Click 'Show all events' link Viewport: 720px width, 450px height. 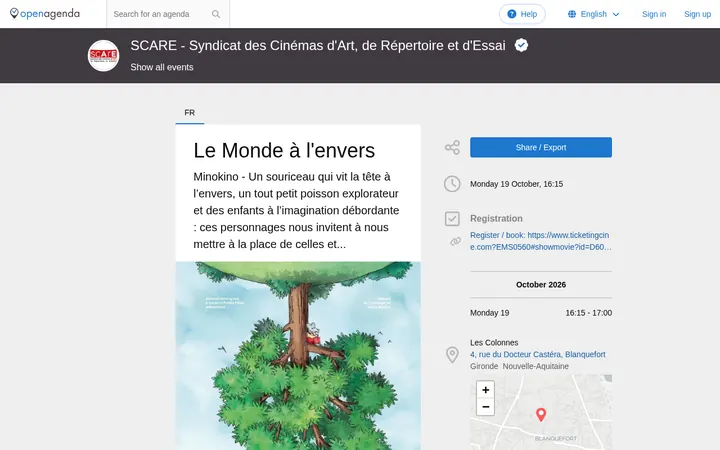click(x=162, y=67)
